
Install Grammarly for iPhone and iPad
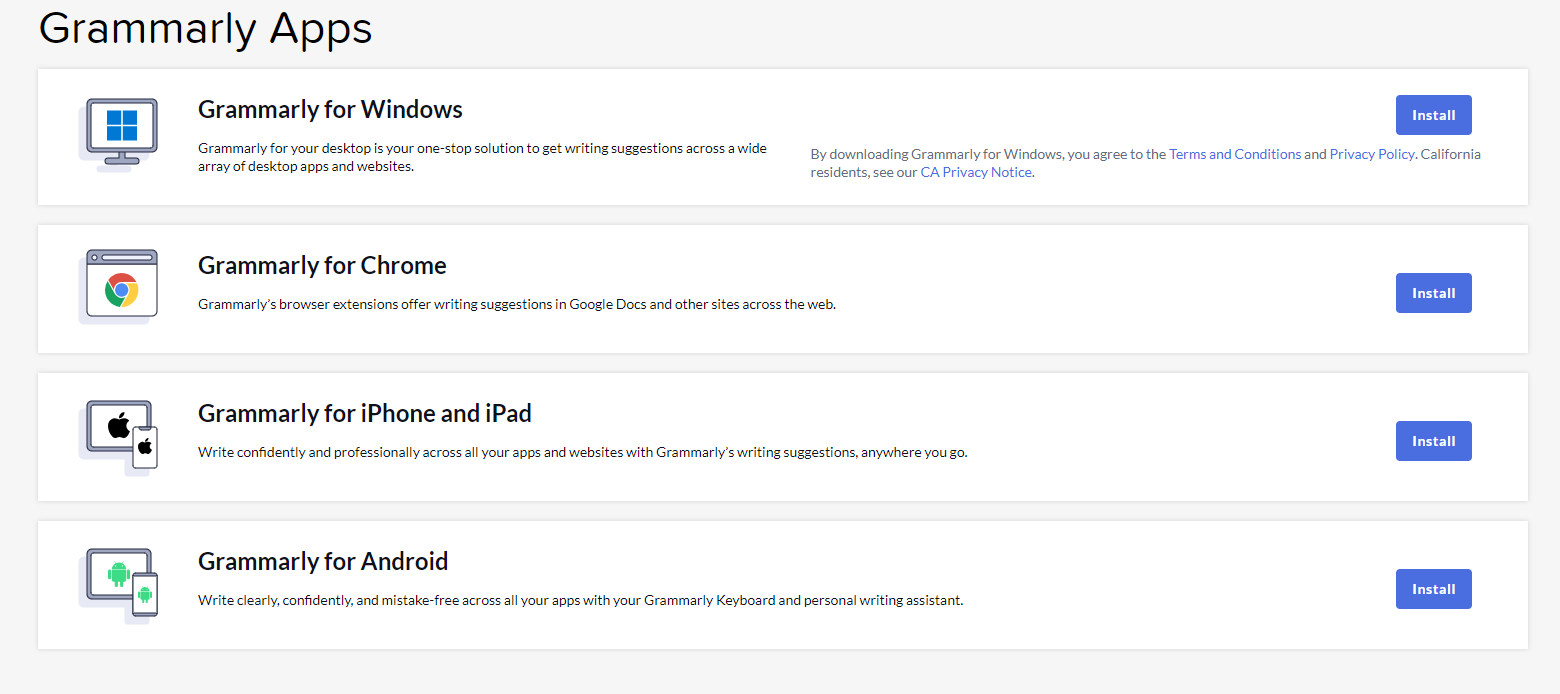(x=1433, y=441)
